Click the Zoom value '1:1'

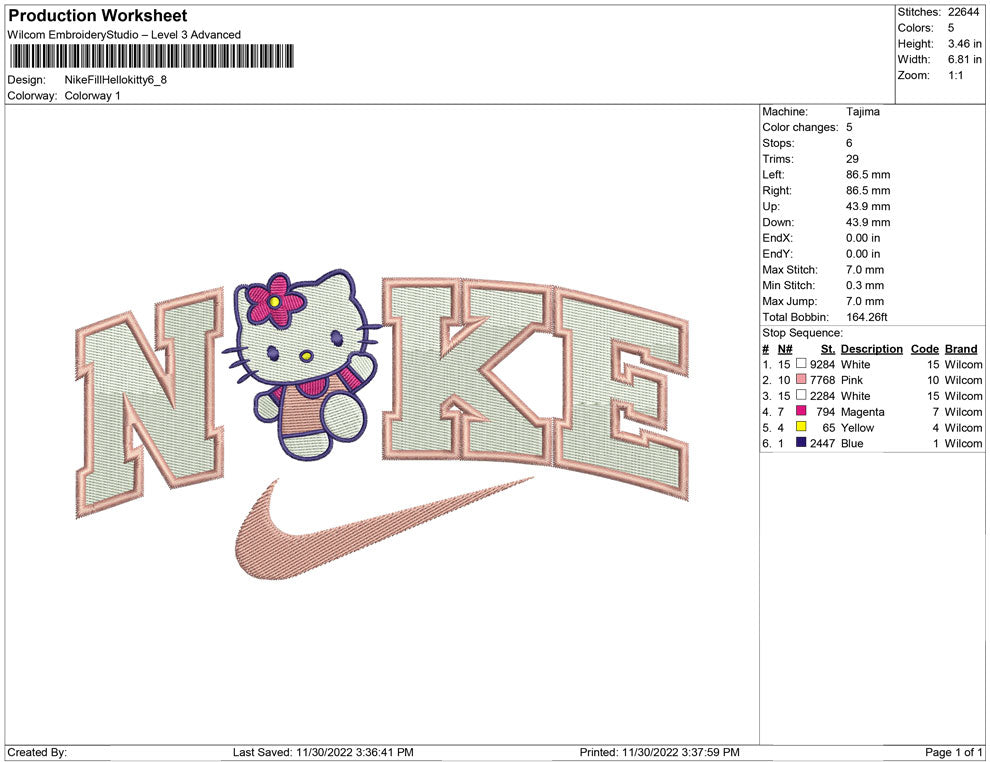955,75
